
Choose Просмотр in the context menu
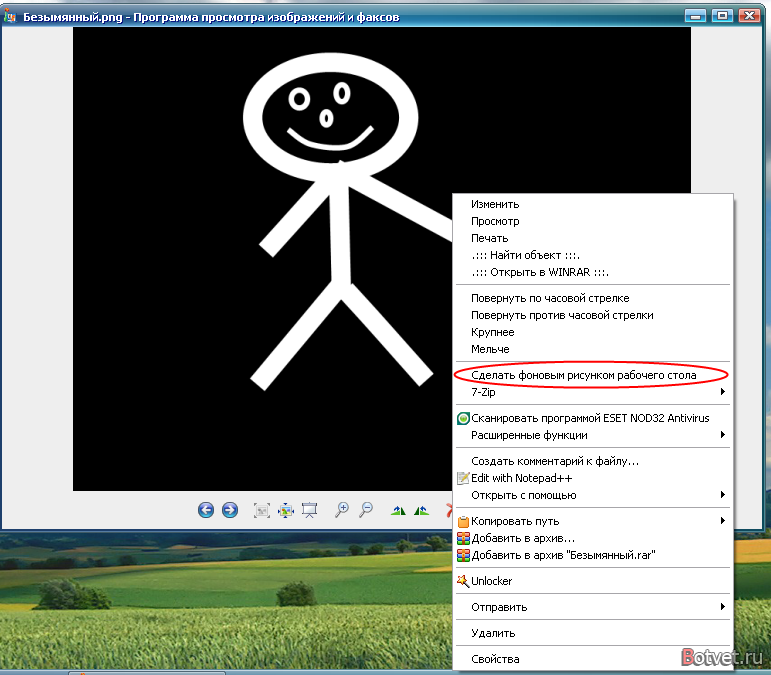(593, 221)
